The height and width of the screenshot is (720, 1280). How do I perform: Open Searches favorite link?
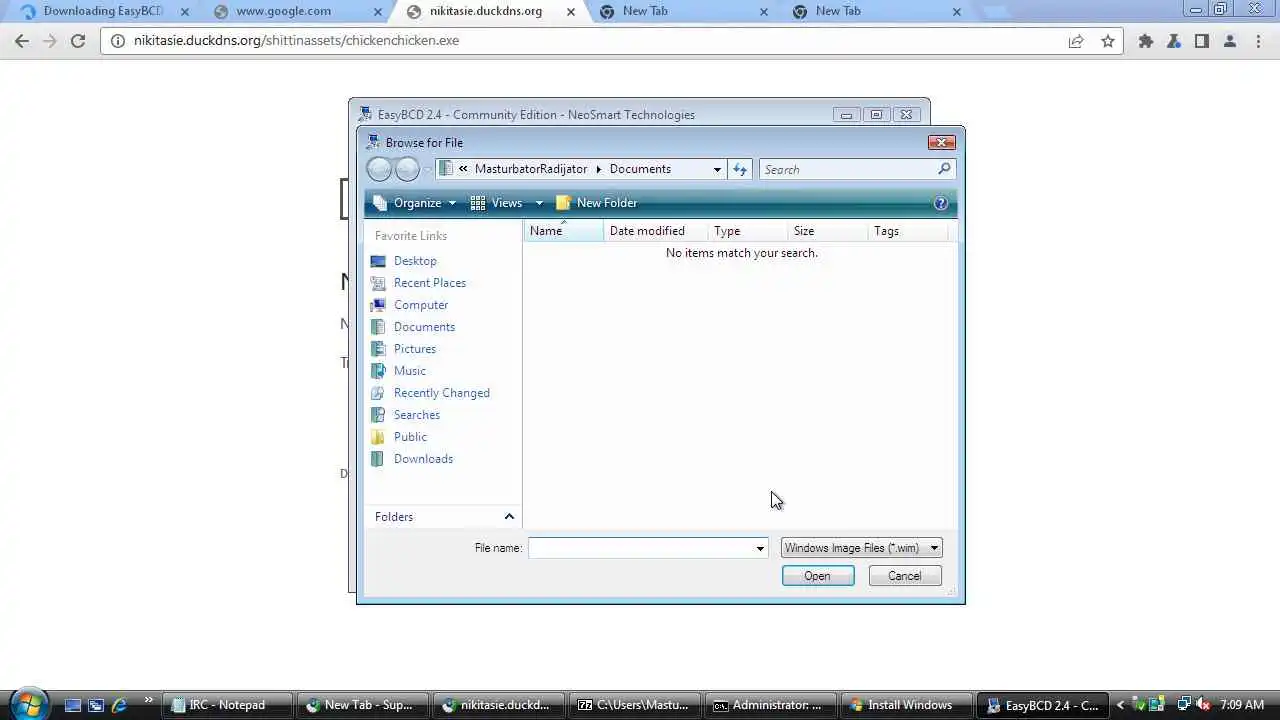(416, 415)
